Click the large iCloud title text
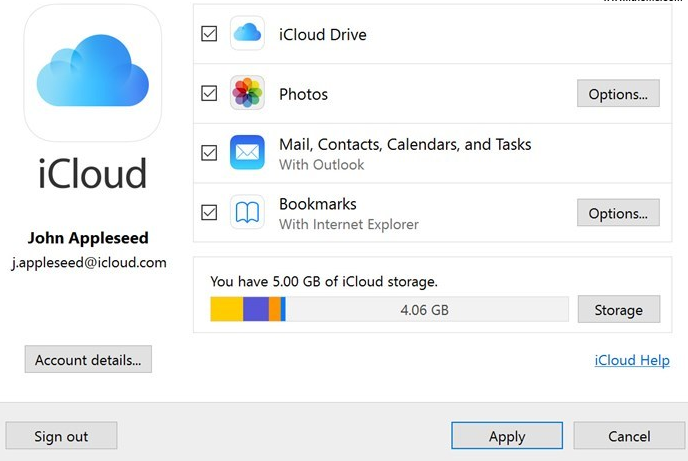The height and width of the screenshot is (461, 688). pyautogui.click(x=92, y=174)
